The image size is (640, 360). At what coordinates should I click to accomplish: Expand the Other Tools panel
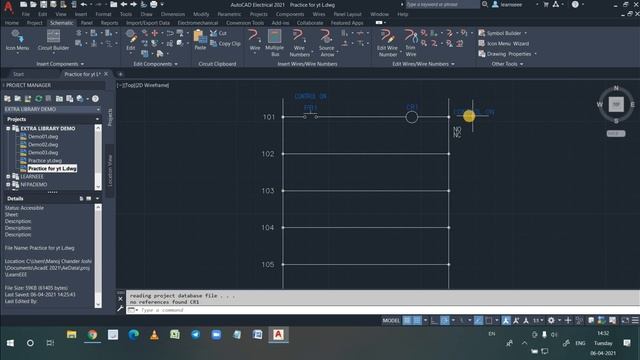coord(507,64)
